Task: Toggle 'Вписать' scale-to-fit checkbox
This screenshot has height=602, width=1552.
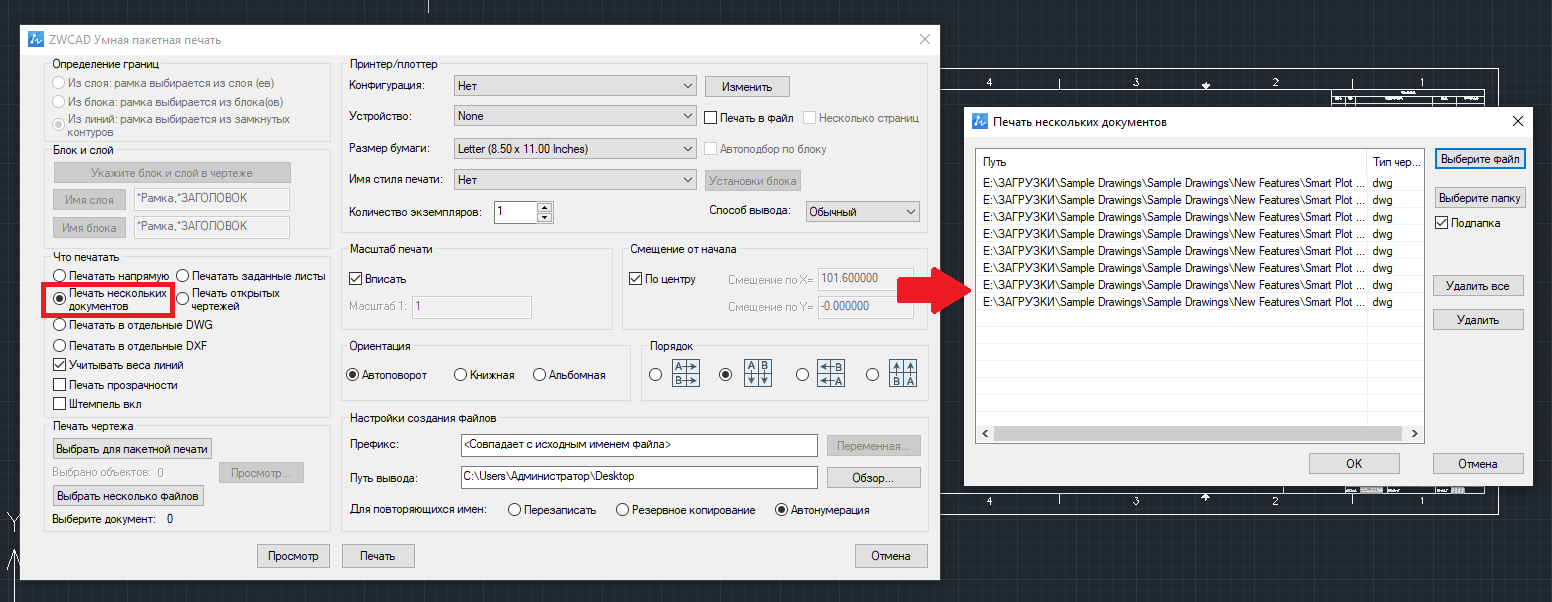Action: [x=356, y=279]
